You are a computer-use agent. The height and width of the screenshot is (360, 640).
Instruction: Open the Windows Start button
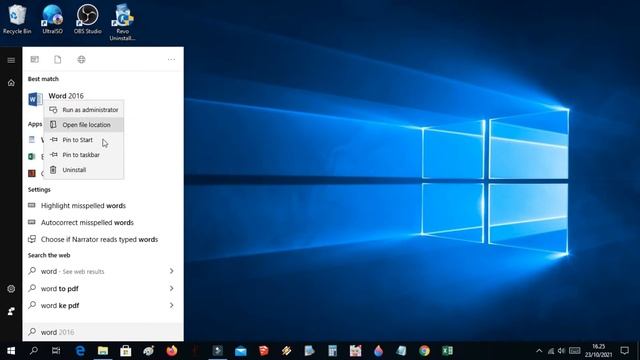pos(11,351)
